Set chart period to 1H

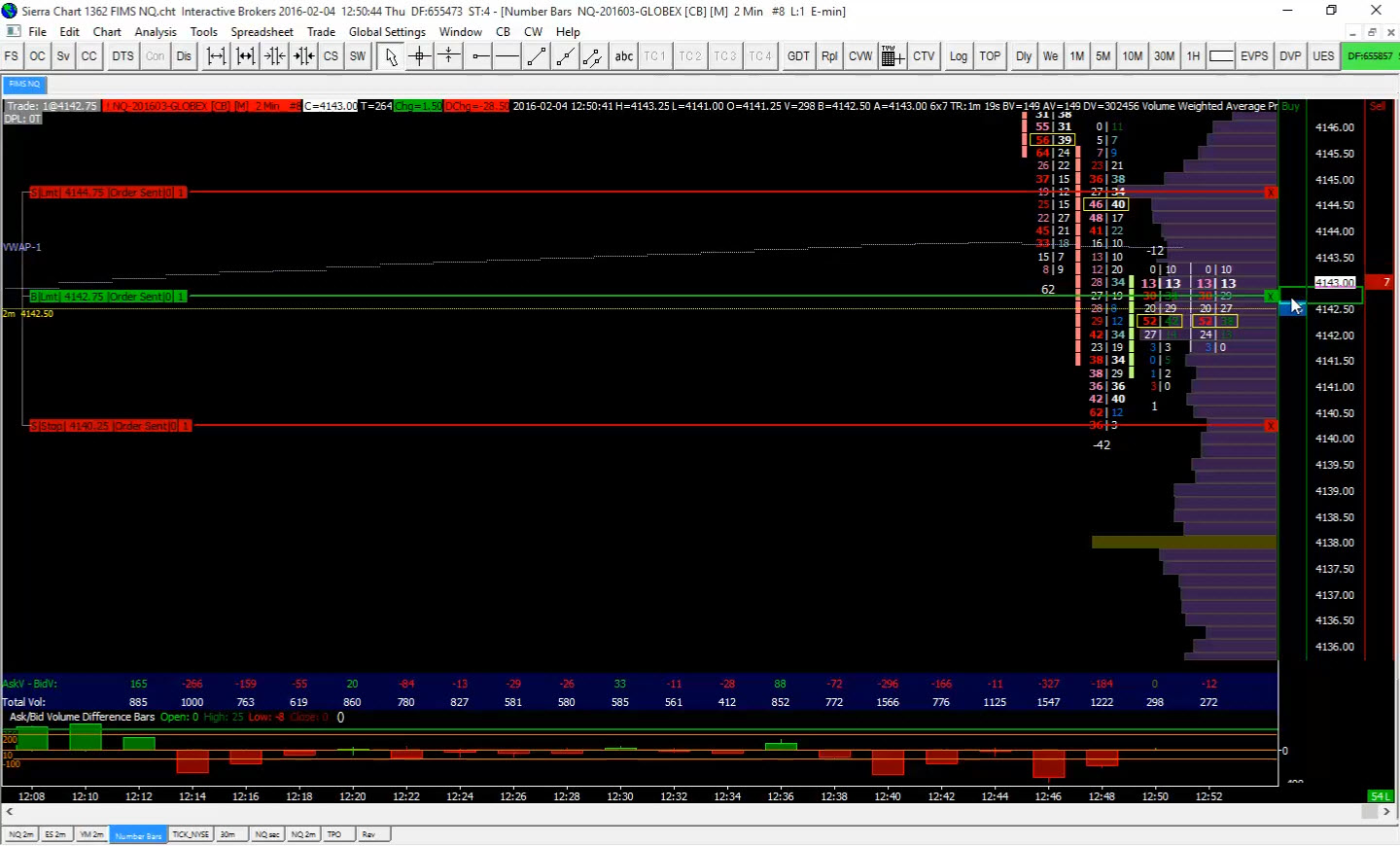(x=1193, y=56)
